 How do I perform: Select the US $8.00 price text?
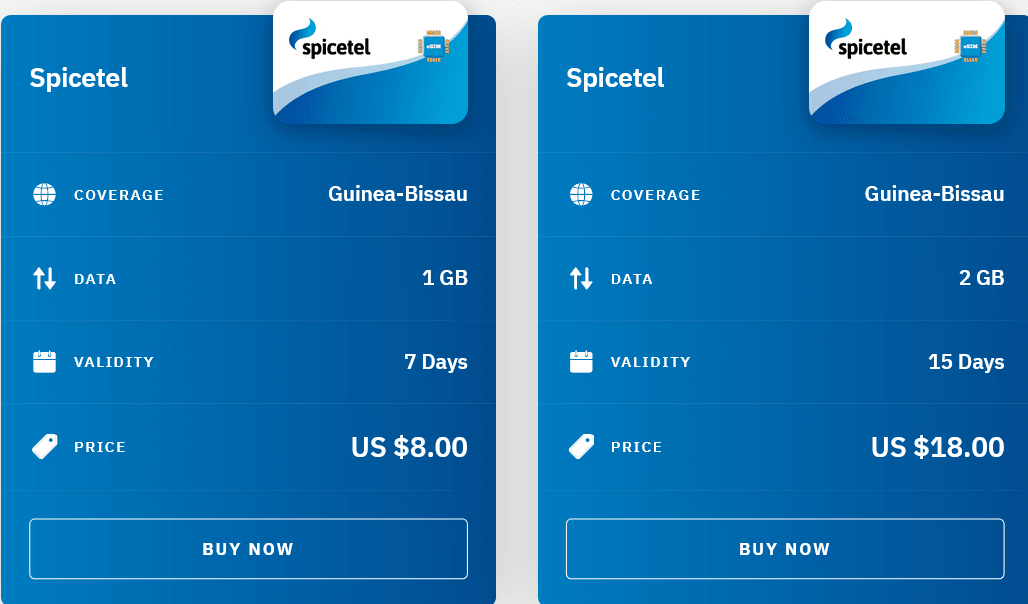[x=409, y=447]
